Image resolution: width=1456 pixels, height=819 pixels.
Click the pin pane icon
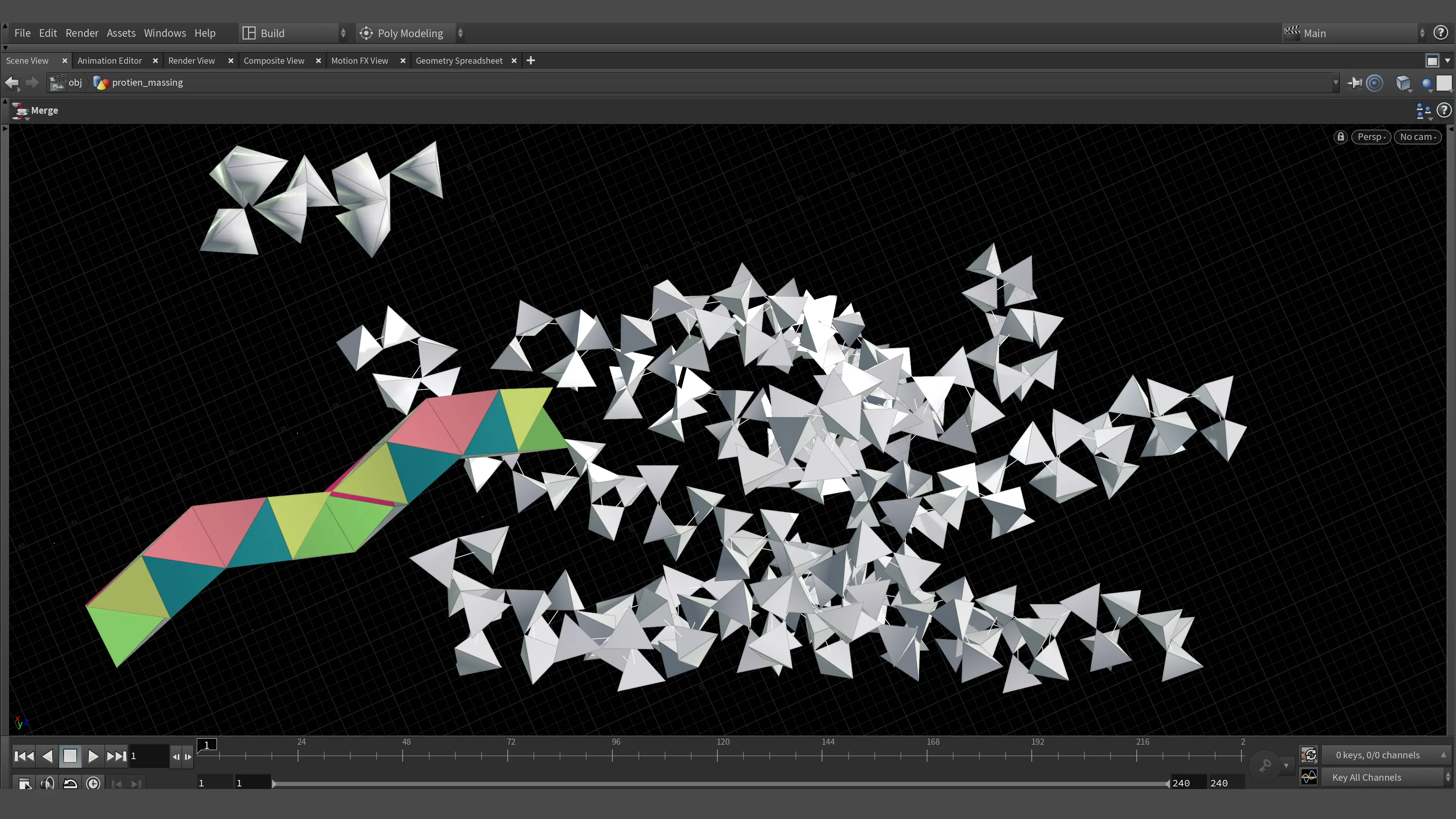click(1354, 83)
